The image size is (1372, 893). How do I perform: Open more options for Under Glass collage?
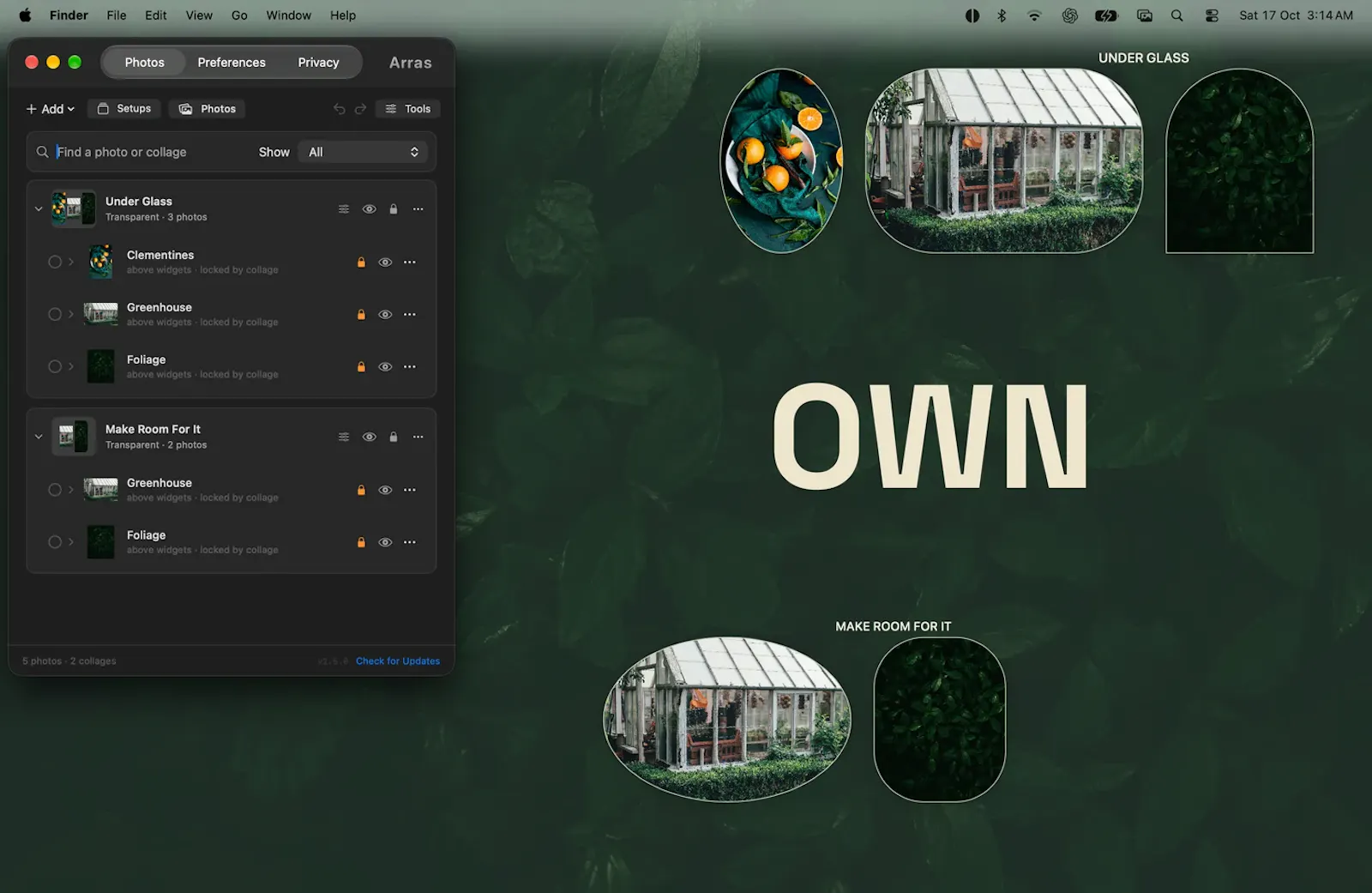pos(418,209)
